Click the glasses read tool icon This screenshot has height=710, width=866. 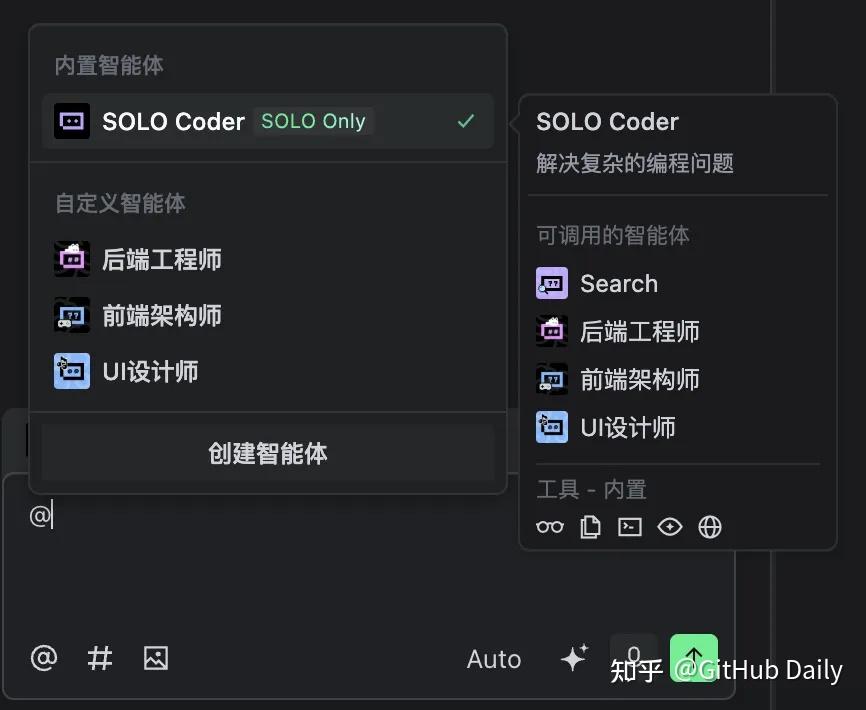(x=550, y=527)
